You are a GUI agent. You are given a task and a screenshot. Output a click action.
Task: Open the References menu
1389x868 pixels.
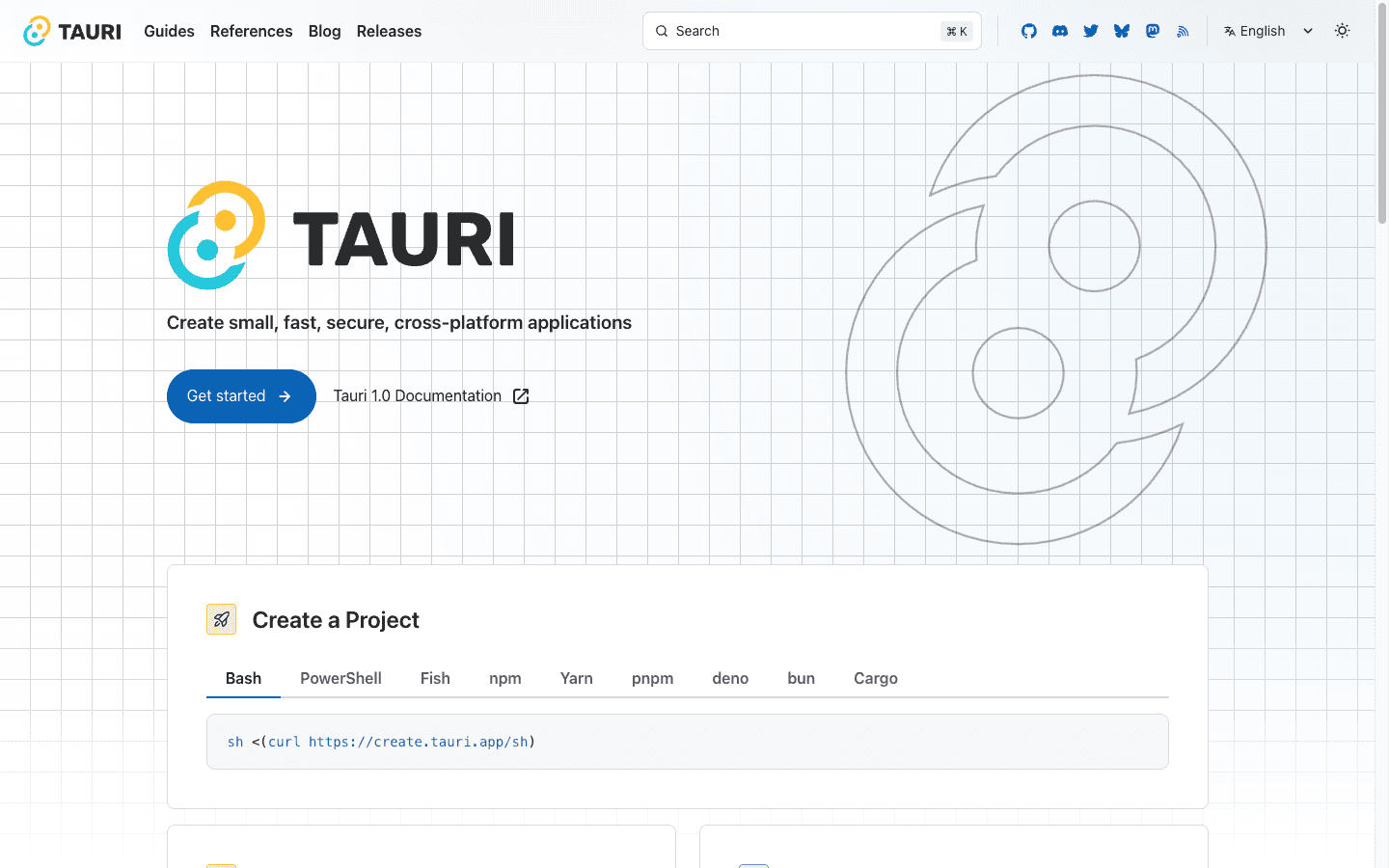[x=251, y=31]
